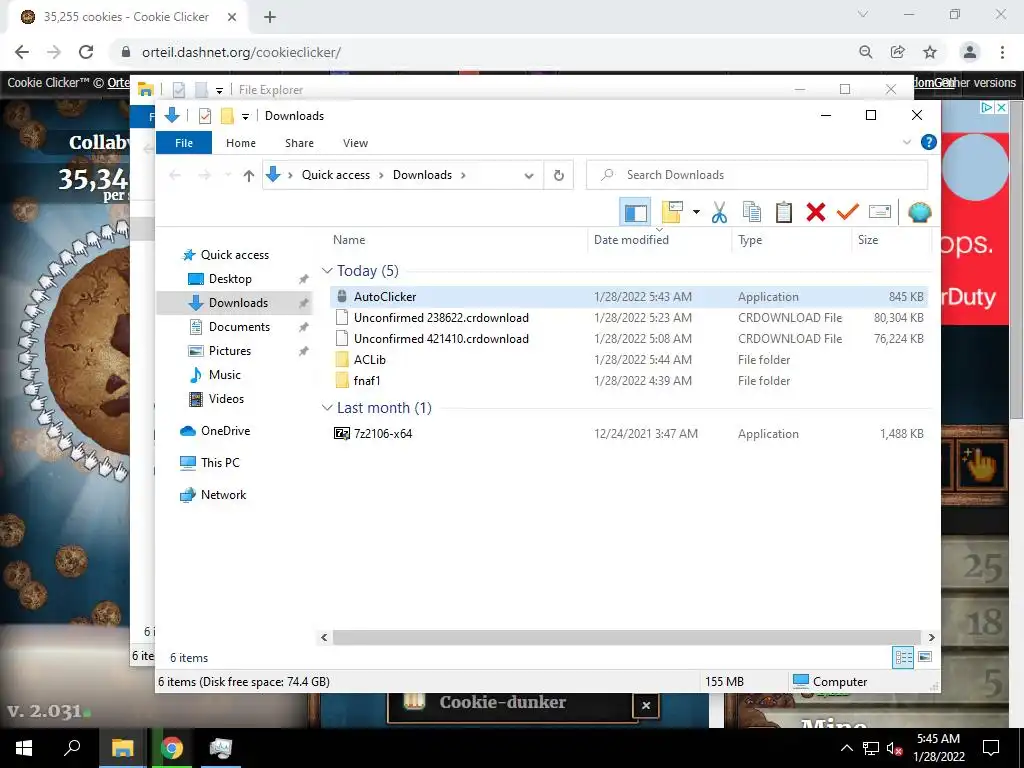The width and height of the screenshot is (1024, 768).
Task: Click the blue Help question mark icon
Action: click(x=928, y=142)
